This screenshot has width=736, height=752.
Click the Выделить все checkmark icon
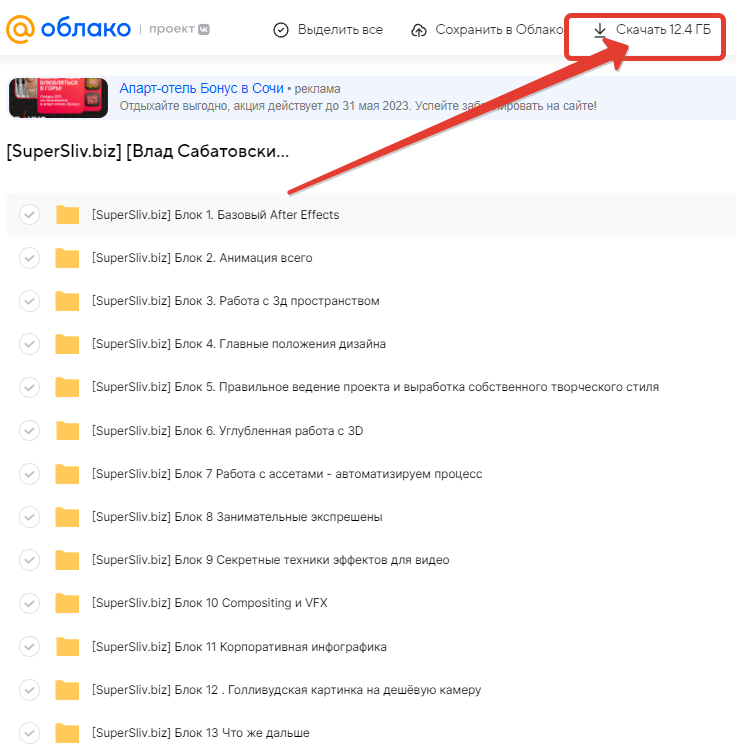tap(280, 30)
